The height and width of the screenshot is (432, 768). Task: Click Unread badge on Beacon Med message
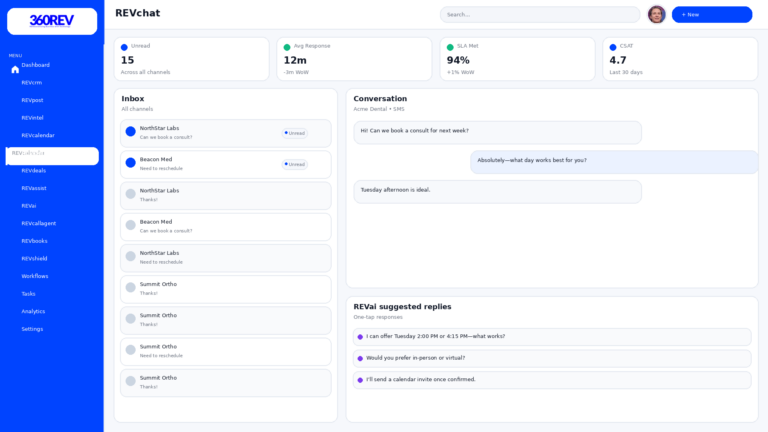pyautogui.click(x=295, y=164)
